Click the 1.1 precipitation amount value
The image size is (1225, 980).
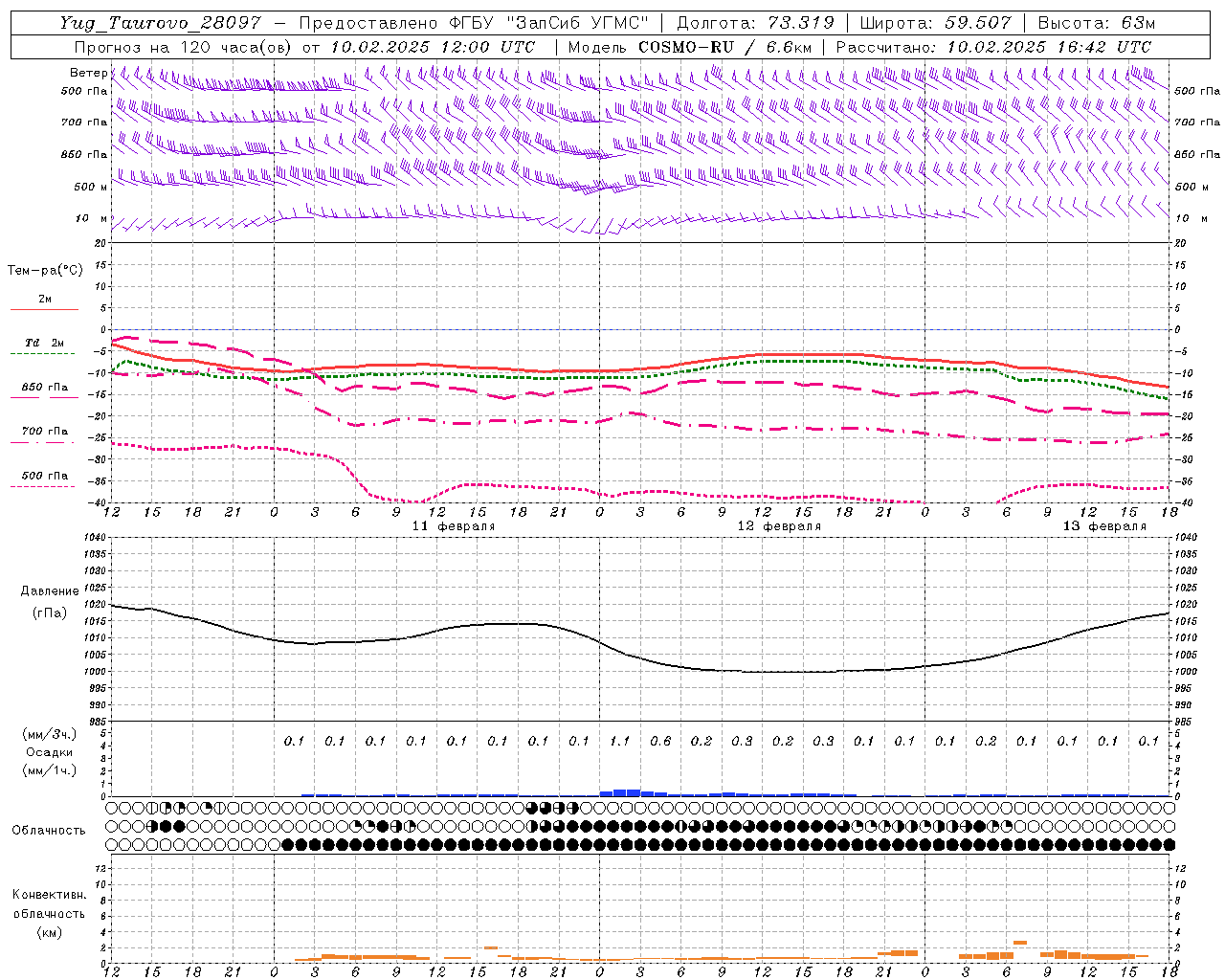[620, 741]
